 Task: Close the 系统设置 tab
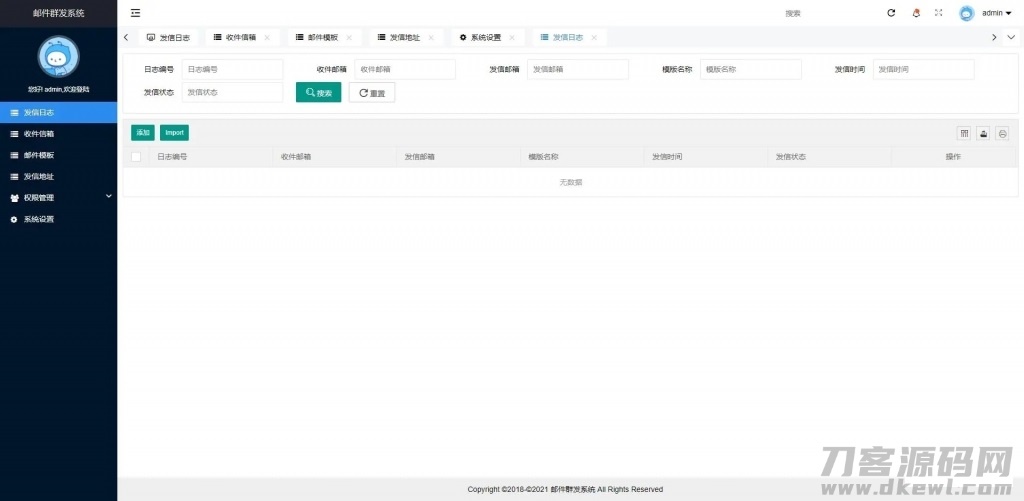pos(512,37)
